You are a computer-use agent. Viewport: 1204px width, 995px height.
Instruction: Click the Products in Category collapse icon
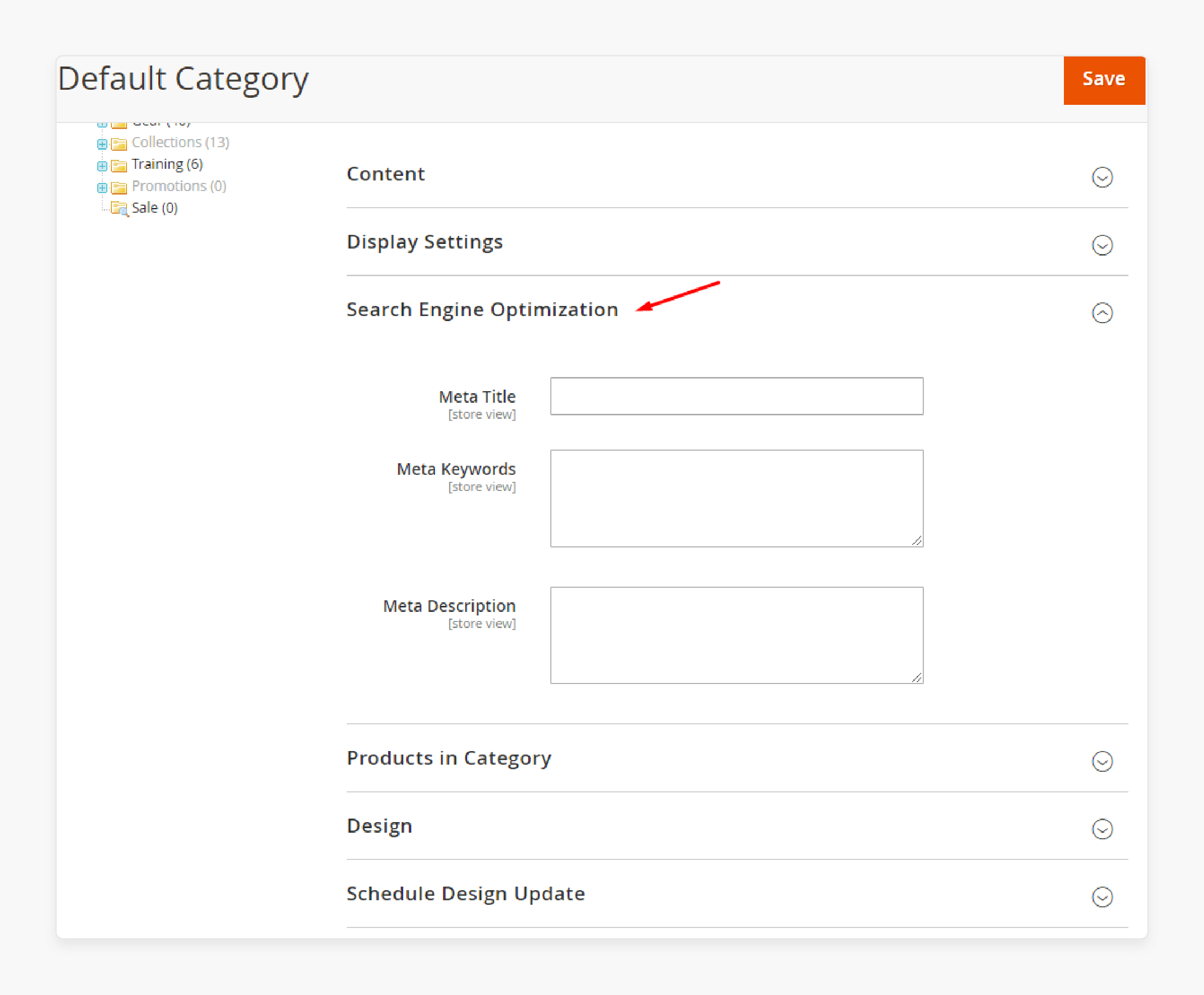1100,762
